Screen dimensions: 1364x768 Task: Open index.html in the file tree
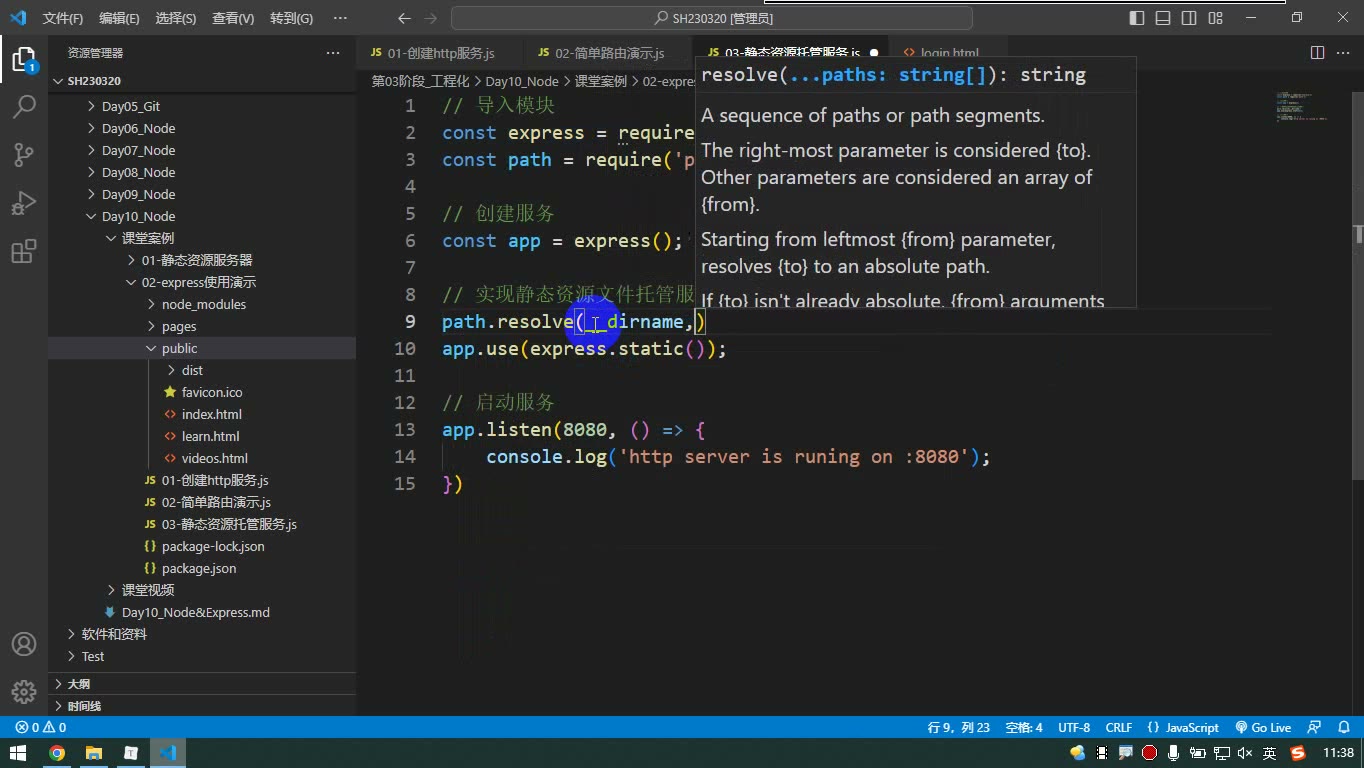pos(211,414)
